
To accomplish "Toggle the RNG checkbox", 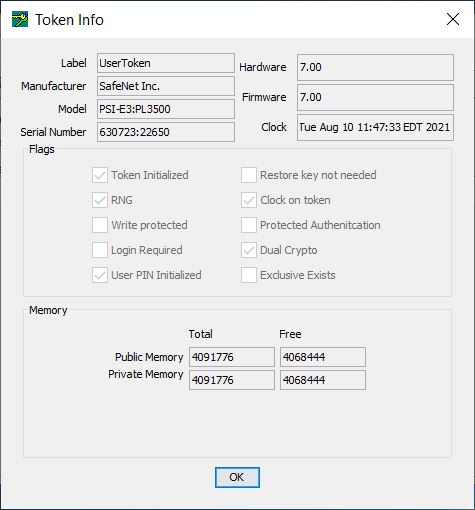I will point(100,200).
